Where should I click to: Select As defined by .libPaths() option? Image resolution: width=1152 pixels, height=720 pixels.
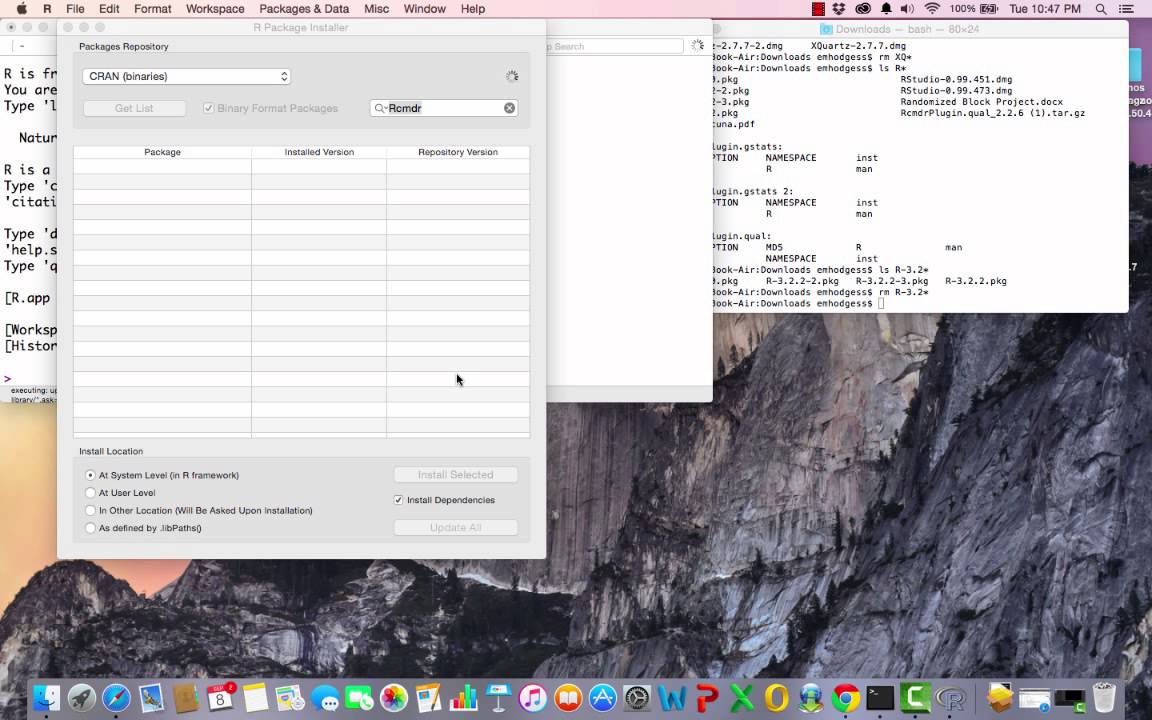(x=90, y=528)
